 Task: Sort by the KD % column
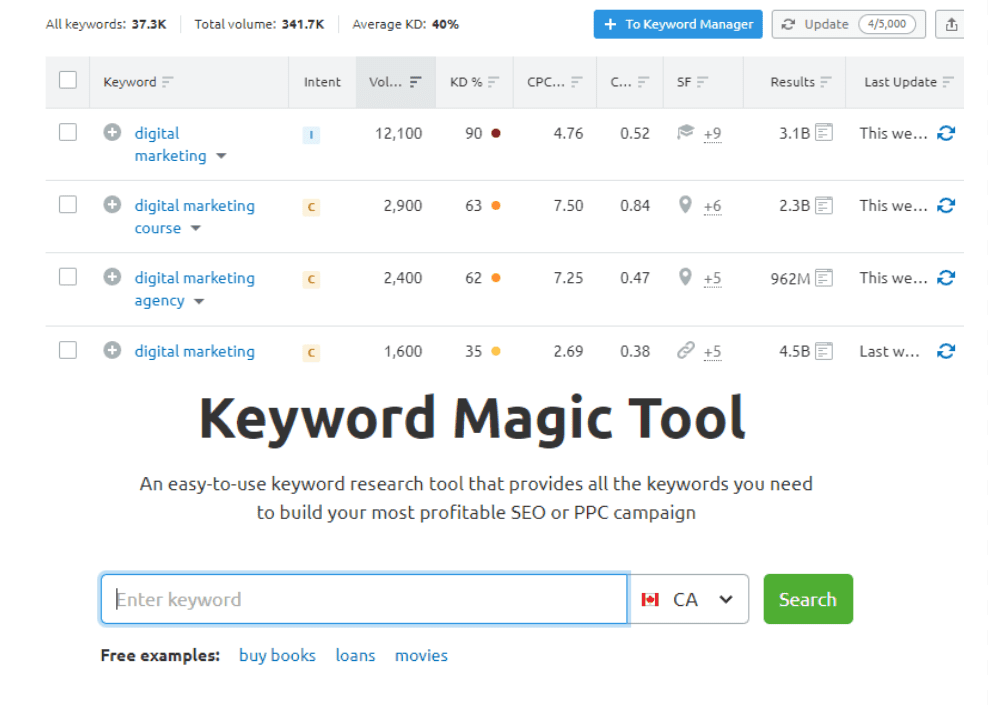[x=493, y=82]
